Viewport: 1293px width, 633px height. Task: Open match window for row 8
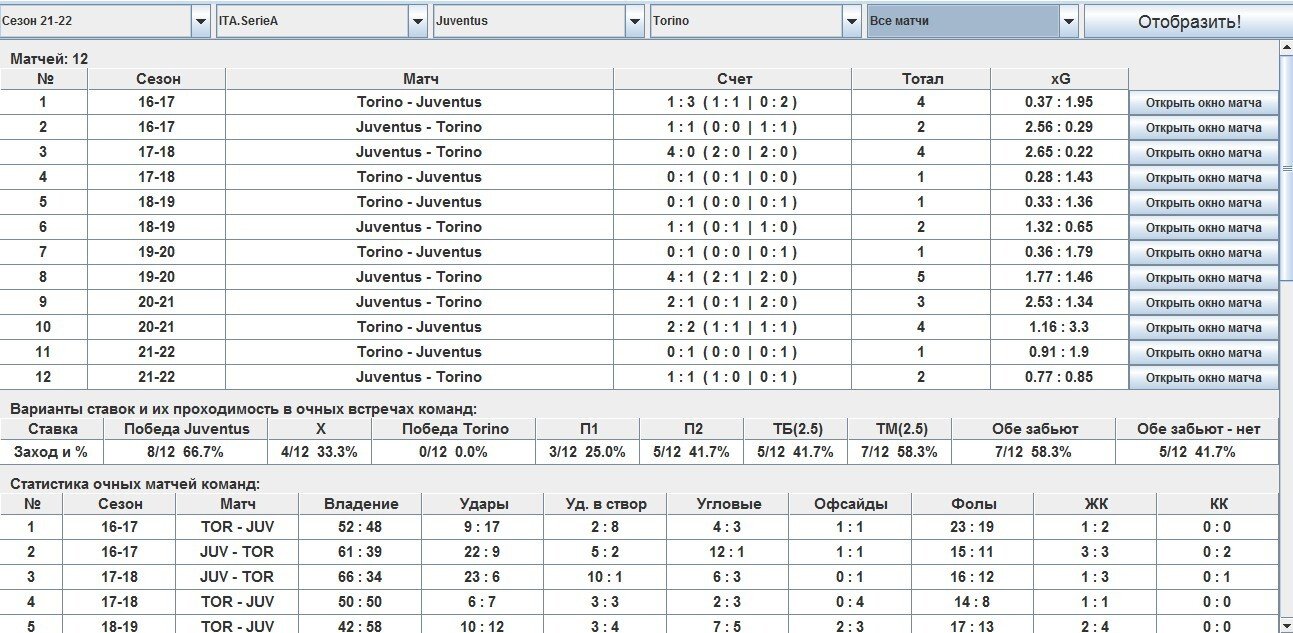pos(1203,277)
